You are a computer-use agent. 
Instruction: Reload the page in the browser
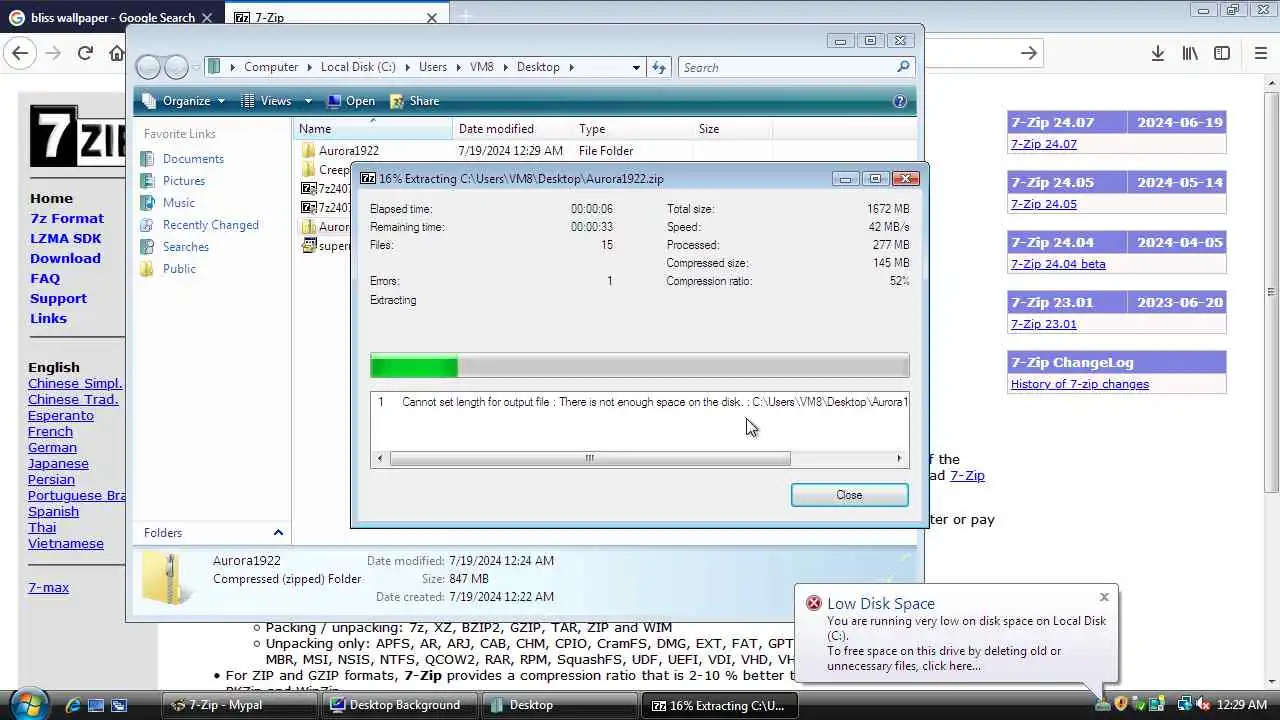coord(85,53)
